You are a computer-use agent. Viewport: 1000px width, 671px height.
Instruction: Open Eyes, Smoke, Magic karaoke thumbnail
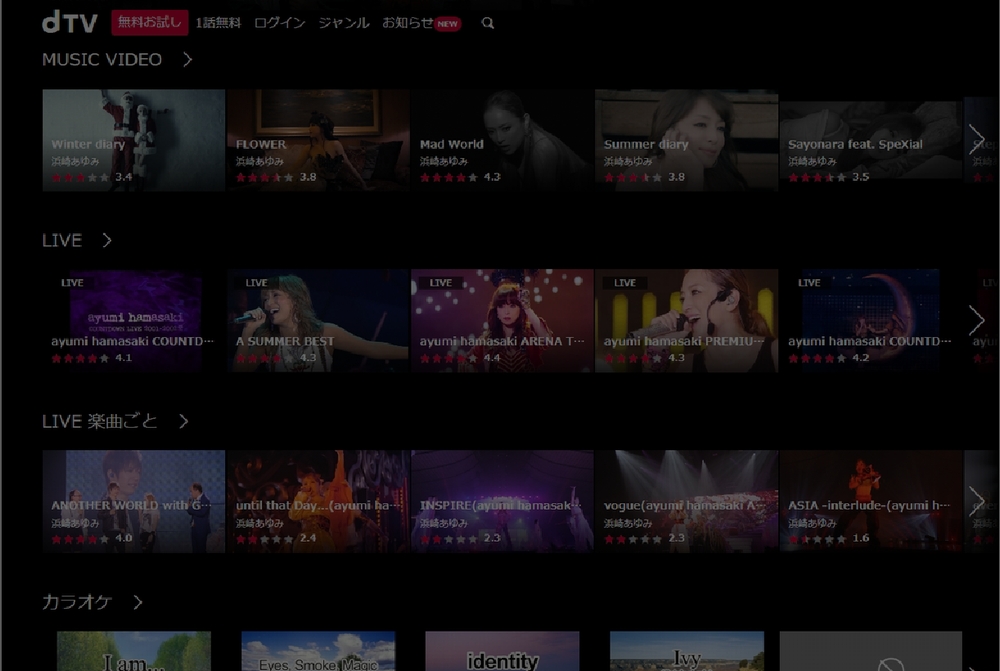tap(318, 651)
